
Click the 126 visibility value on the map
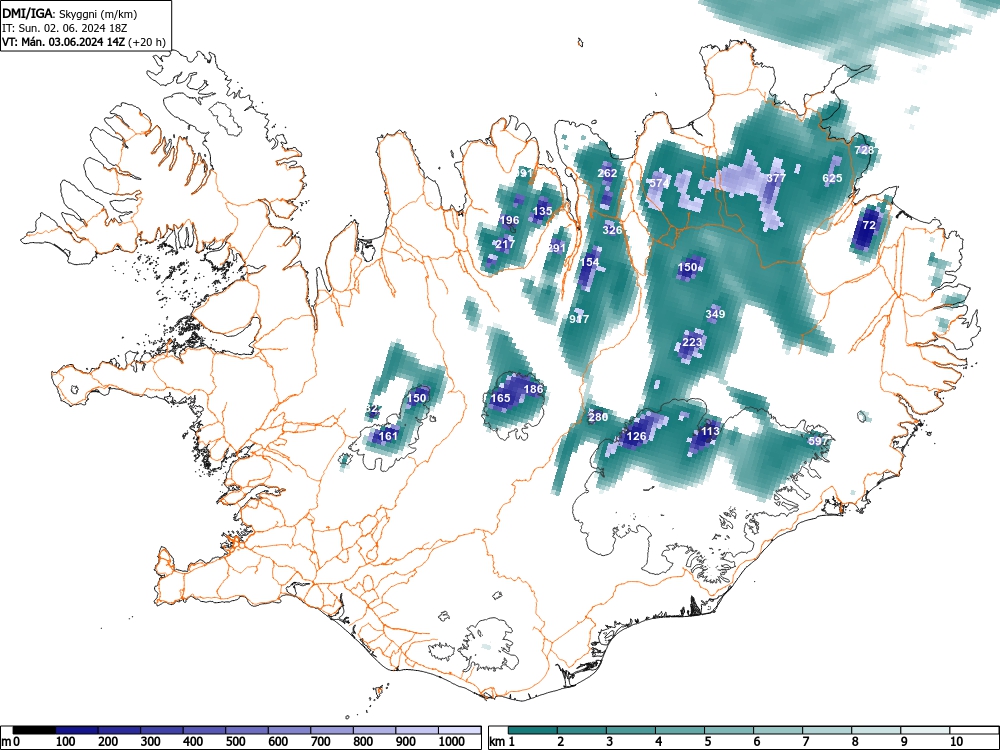[636, 436]
